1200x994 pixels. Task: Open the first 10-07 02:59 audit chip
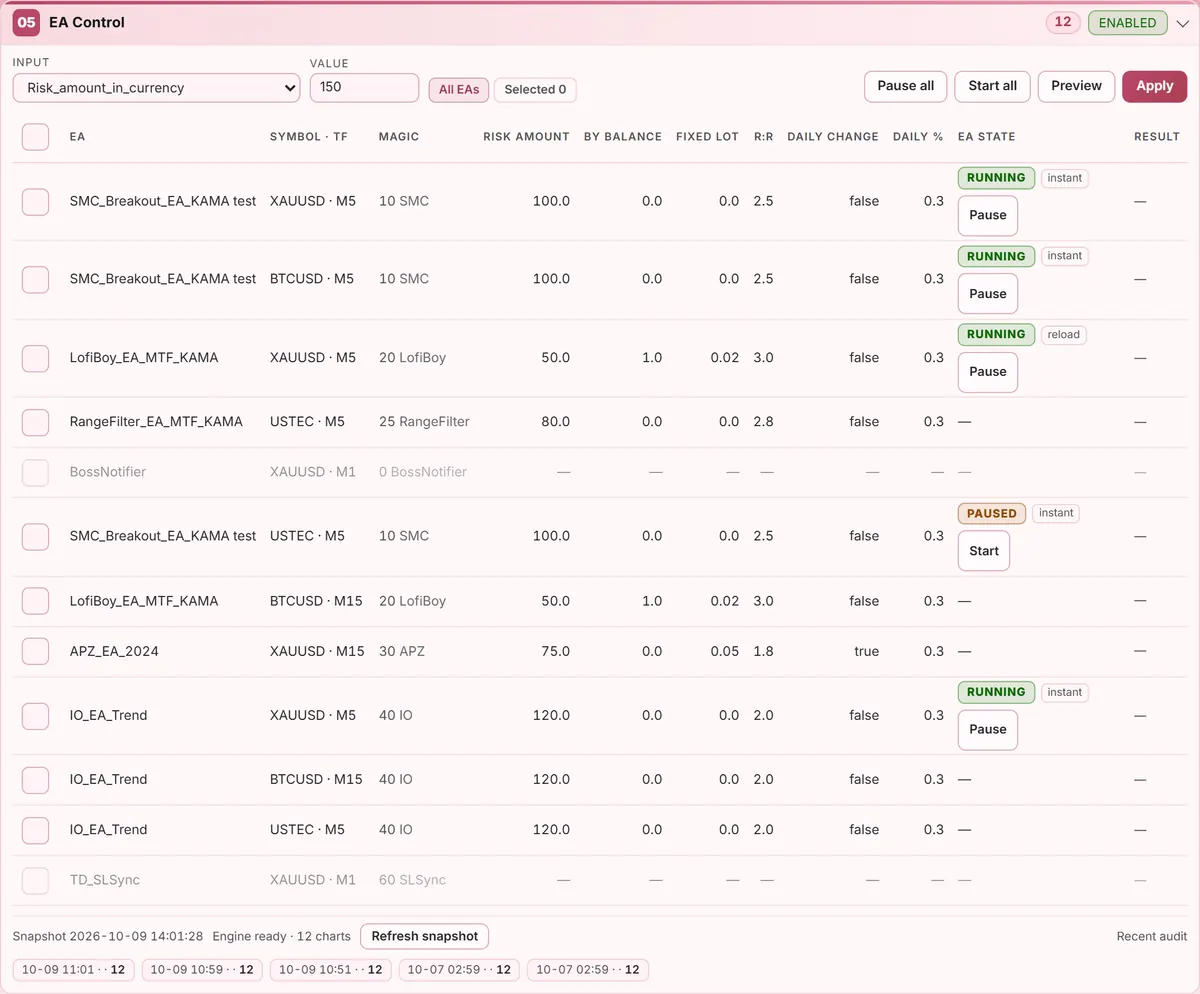pos(460,970)
